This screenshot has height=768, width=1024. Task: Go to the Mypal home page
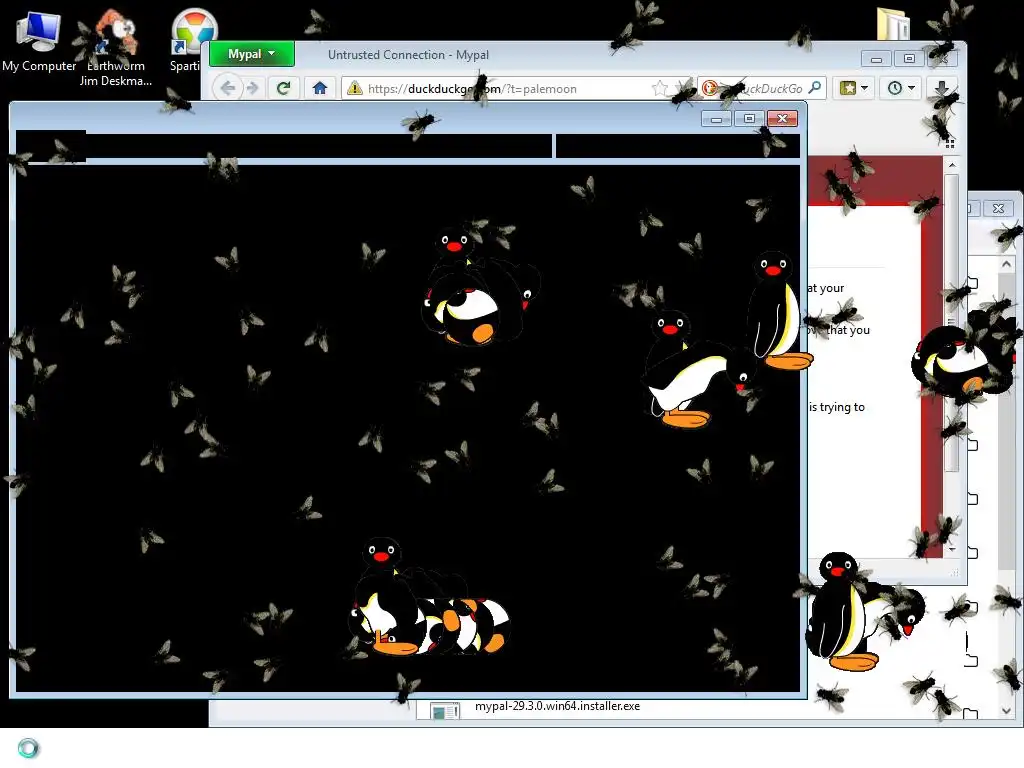pyautogui.click(x=319, y=88)
